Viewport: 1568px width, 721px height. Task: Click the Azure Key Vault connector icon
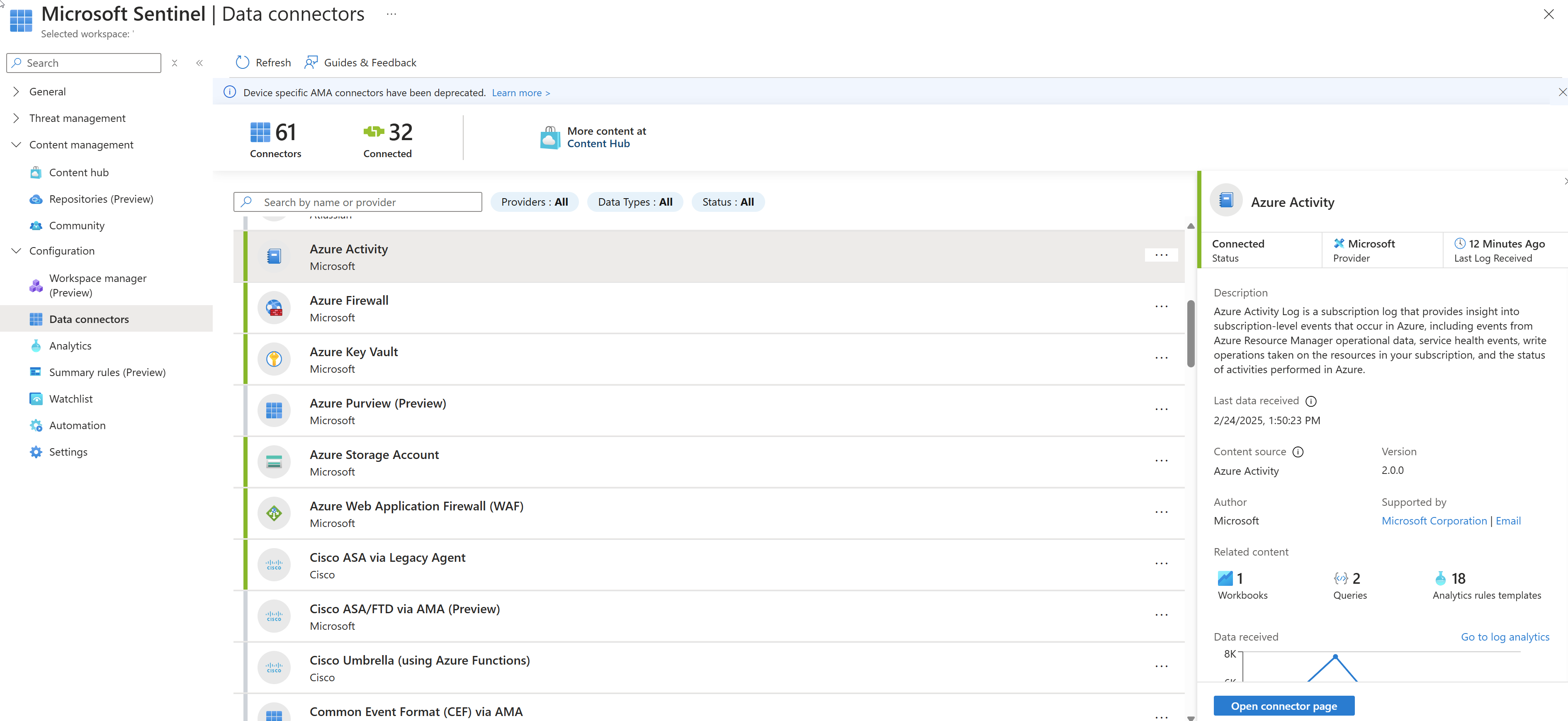tap(274, 359)
